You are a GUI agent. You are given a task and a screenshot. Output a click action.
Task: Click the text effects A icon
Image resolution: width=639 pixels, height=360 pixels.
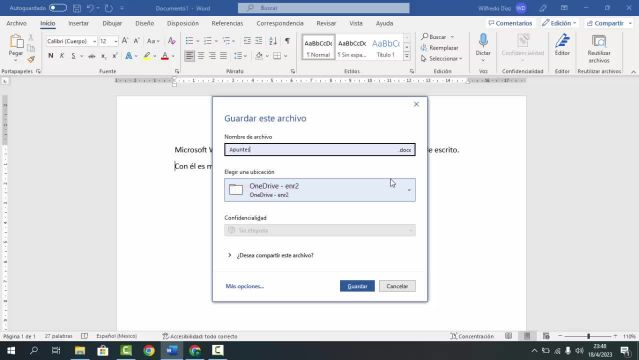tap(129, 56)
